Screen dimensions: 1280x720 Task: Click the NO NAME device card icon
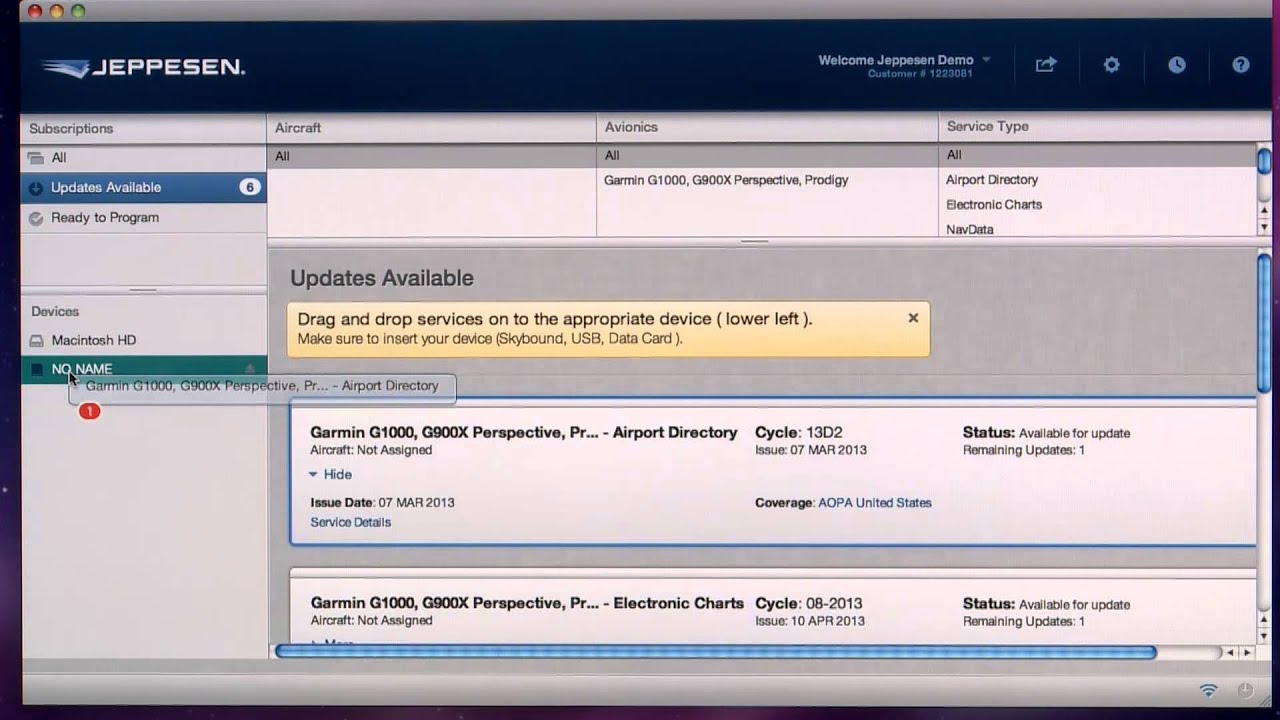(x=37, y=370)
